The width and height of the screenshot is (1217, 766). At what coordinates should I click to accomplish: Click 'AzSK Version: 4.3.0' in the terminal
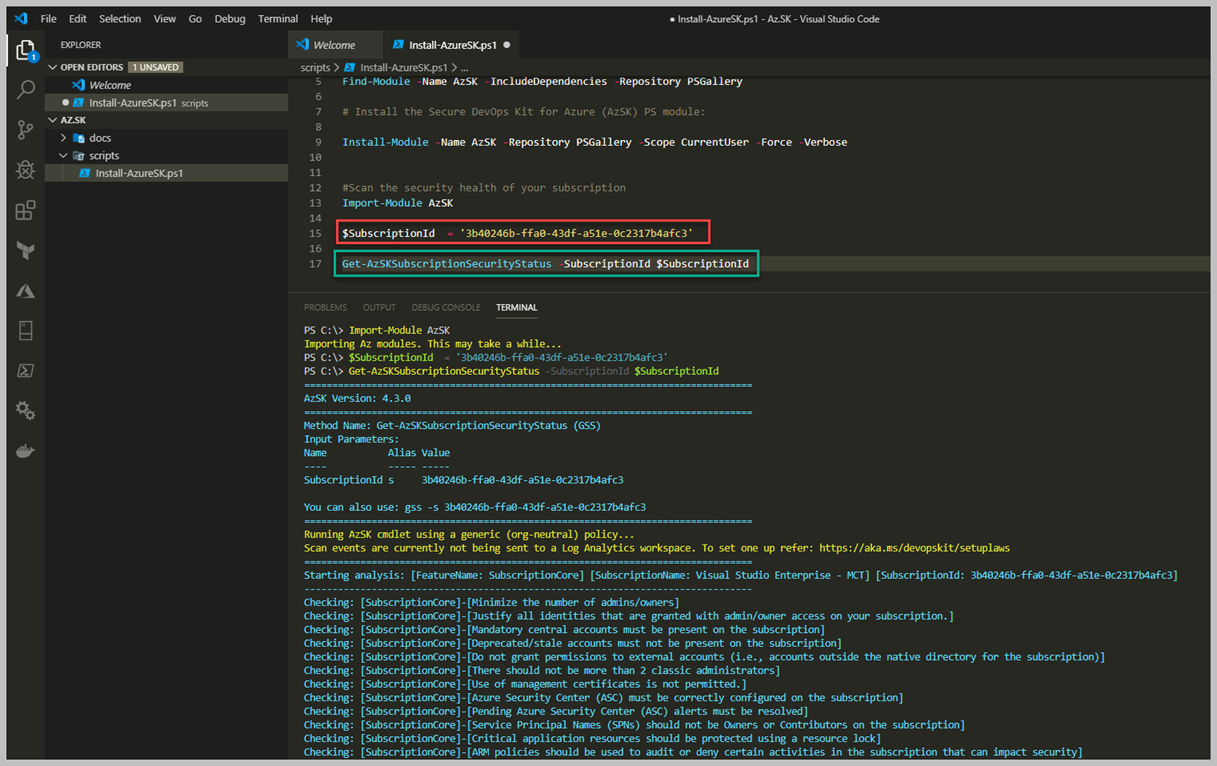357,398
